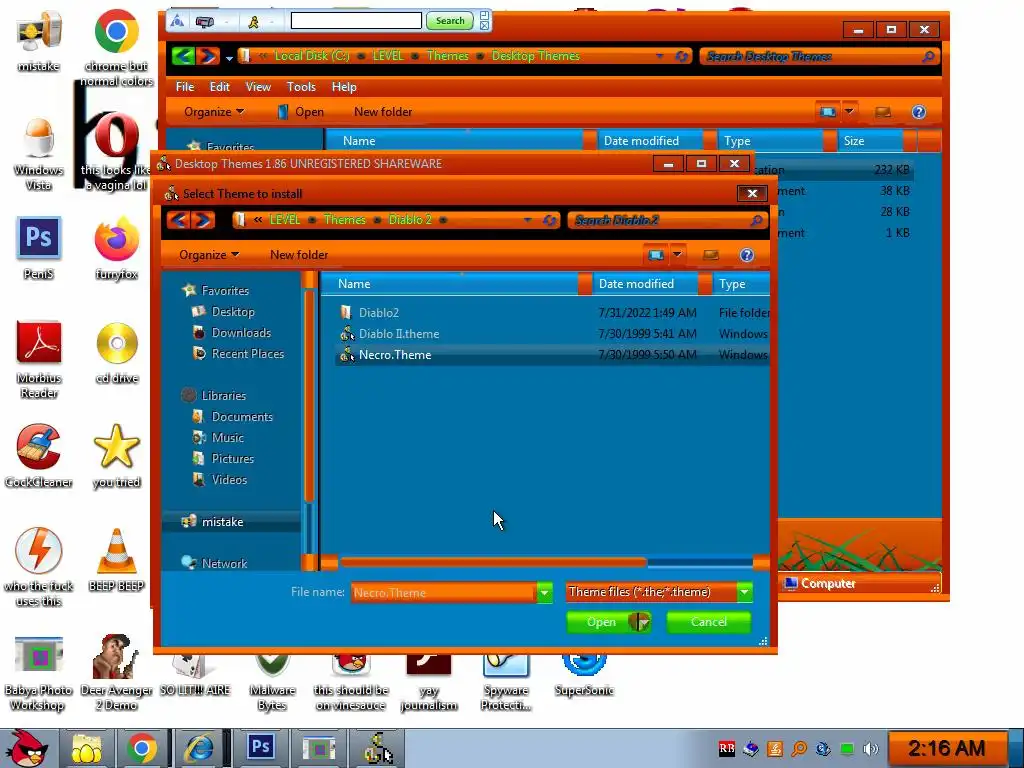Viewport: 1024px width, 768px height.
Task: Open Internet Explorer from the taskbar
Action: click(198, 748)
